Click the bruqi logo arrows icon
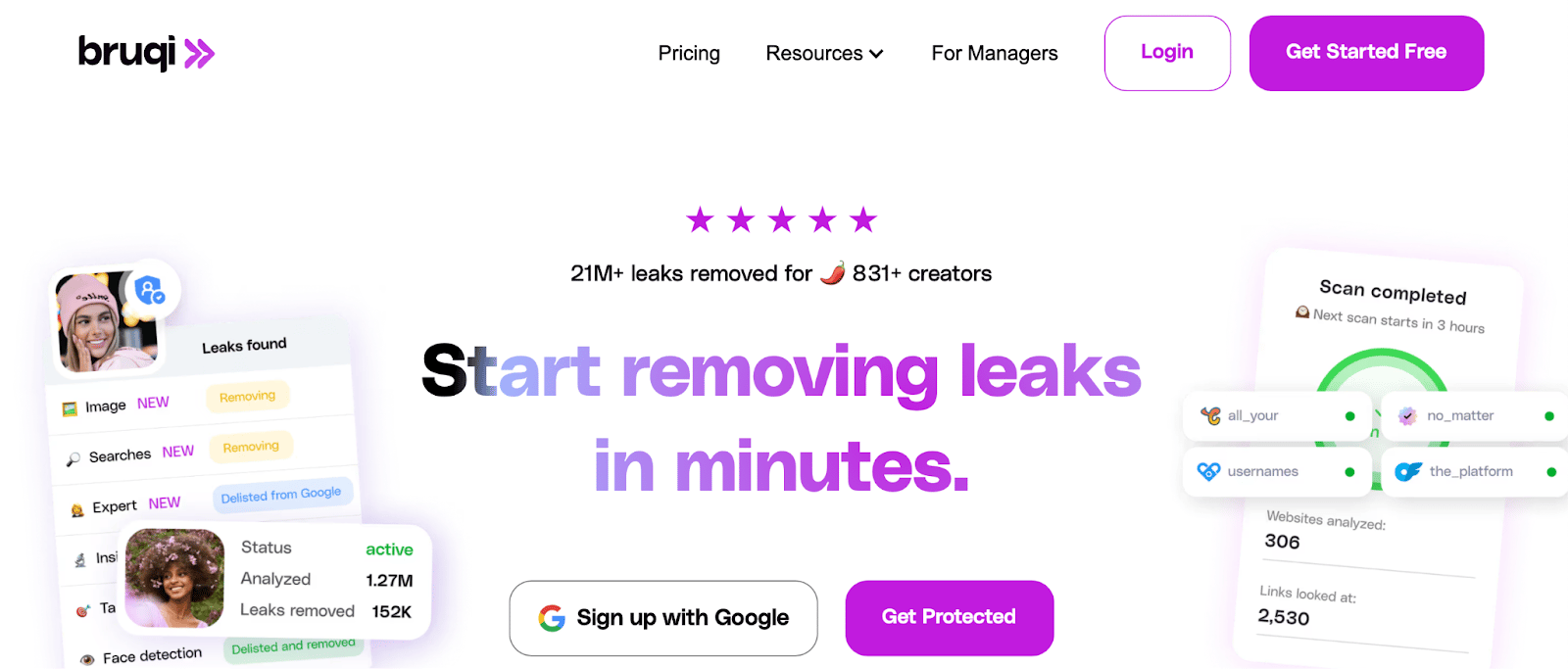Screen dimensions: 1568x669 pyautogui.click(x=199, y=53)
